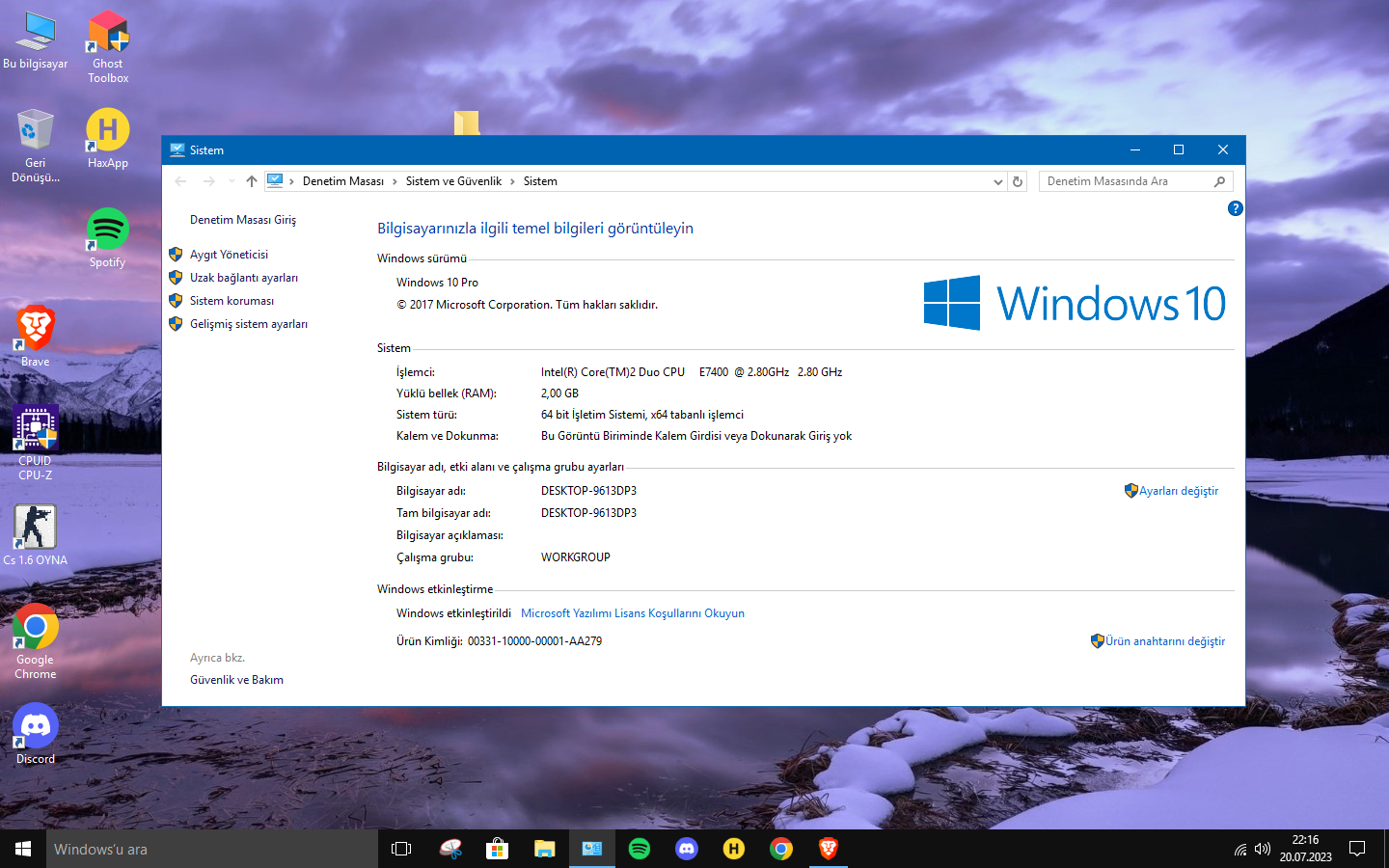Open Denetim Masası Giriş link
Screen dimensions: 1389x868
pos(243,220)
